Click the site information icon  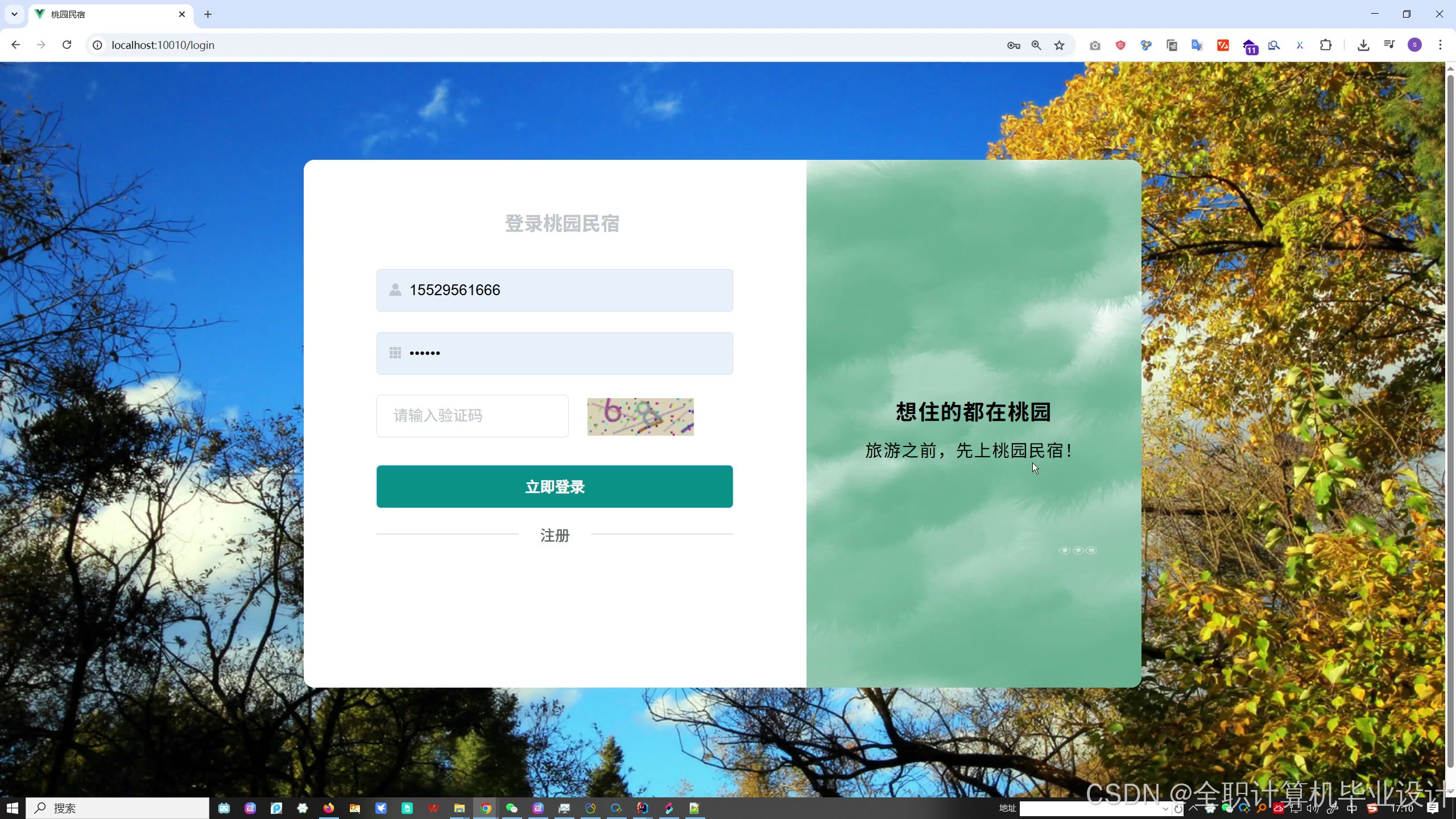click(x=98, y=45)
